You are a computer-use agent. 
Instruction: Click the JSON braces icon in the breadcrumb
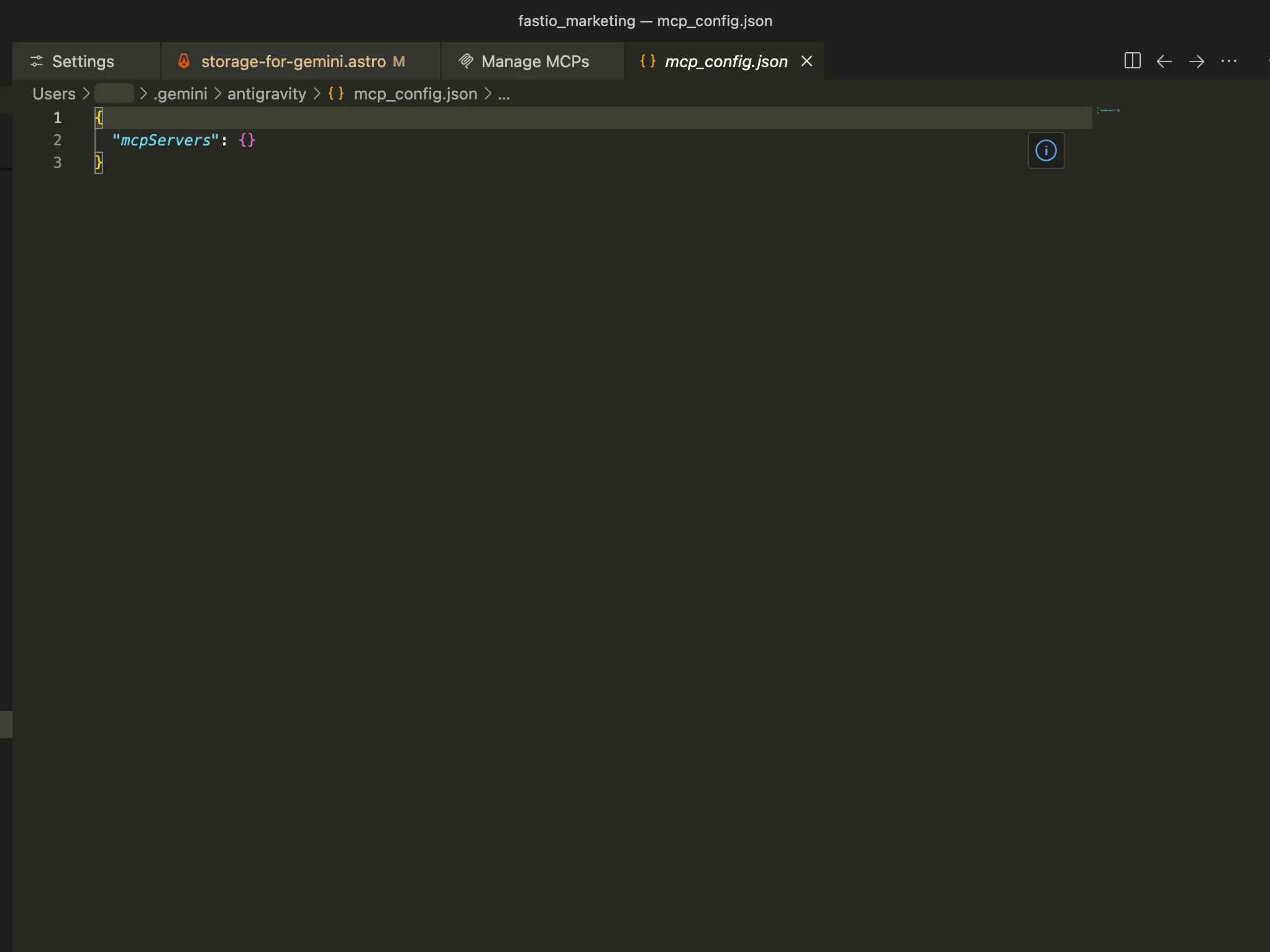(x=336, y=94)
